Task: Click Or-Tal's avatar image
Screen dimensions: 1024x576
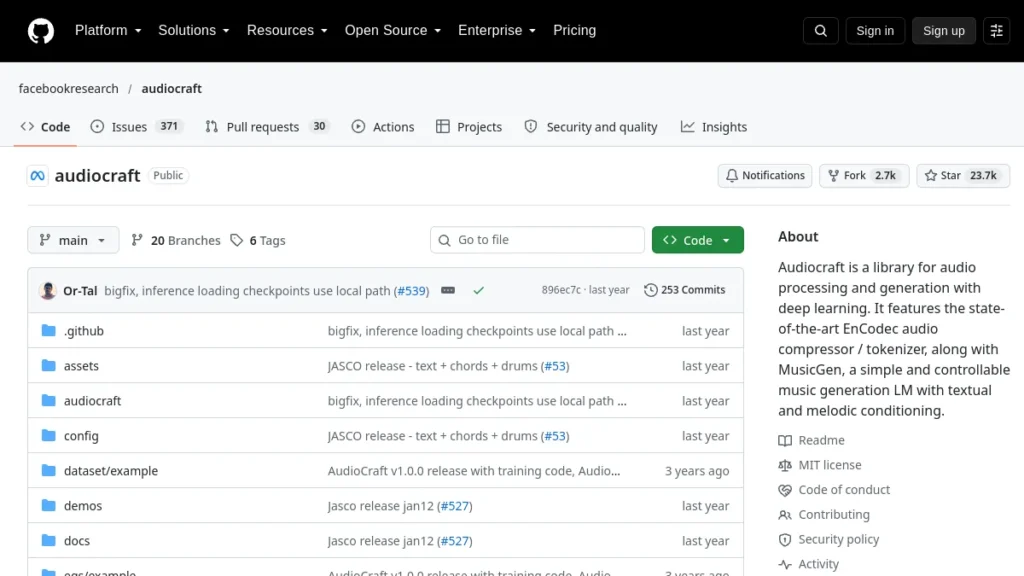Action: (48, 291)
